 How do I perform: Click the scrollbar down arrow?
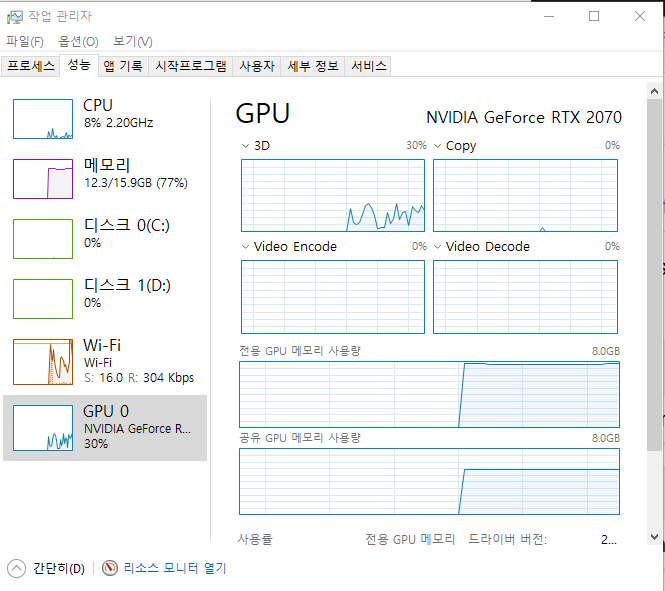click(654, 537)
